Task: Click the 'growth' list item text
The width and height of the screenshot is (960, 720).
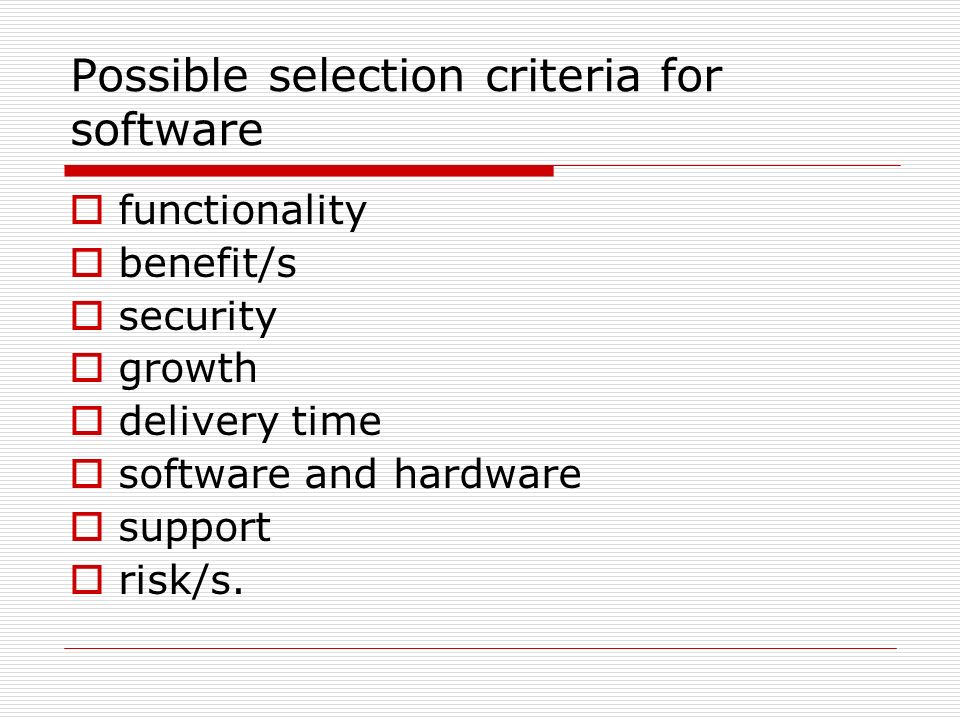Action: [x=188, y=369]
